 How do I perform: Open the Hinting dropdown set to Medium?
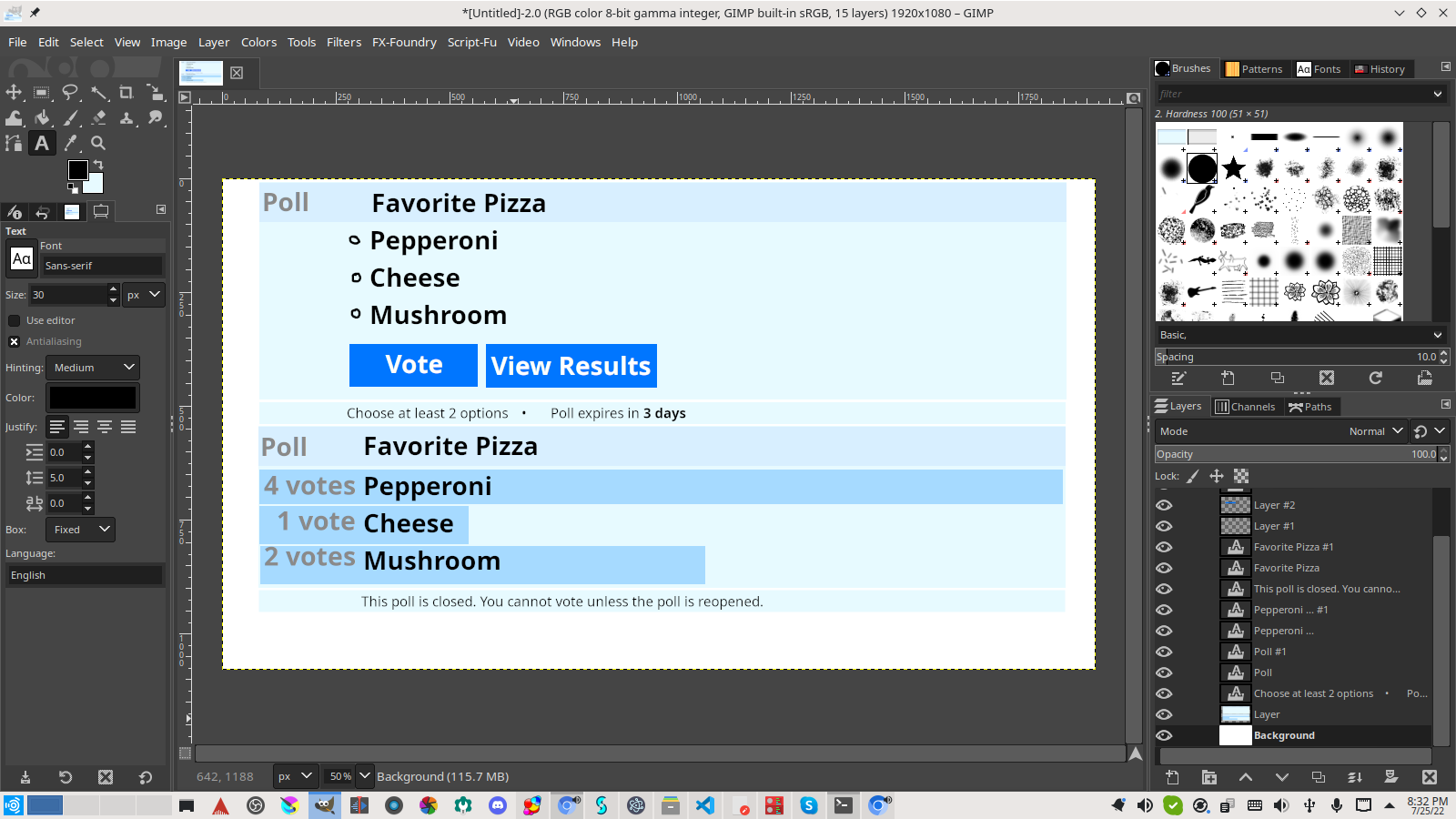[93, 368]
